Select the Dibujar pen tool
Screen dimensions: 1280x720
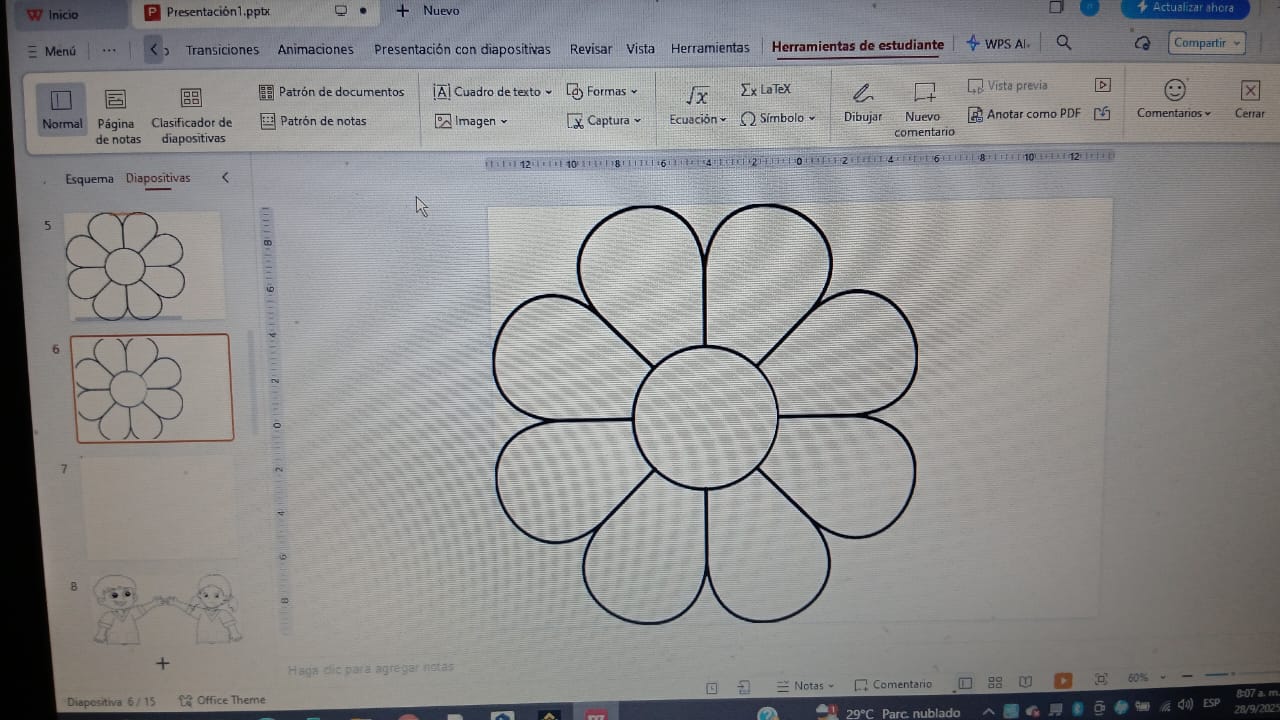coord(862,101)
